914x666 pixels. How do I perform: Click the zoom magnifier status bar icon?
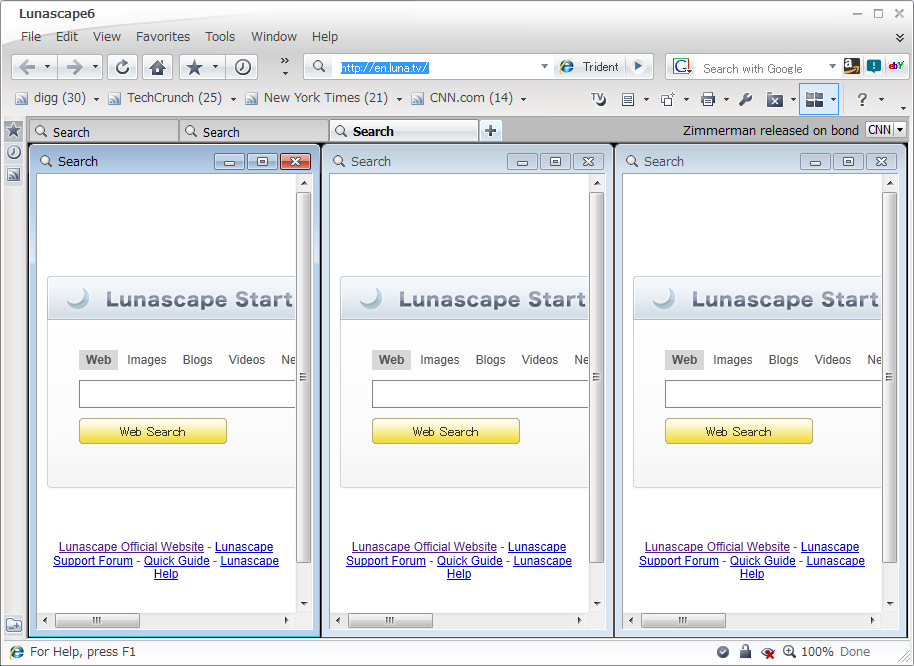(789, 651)
